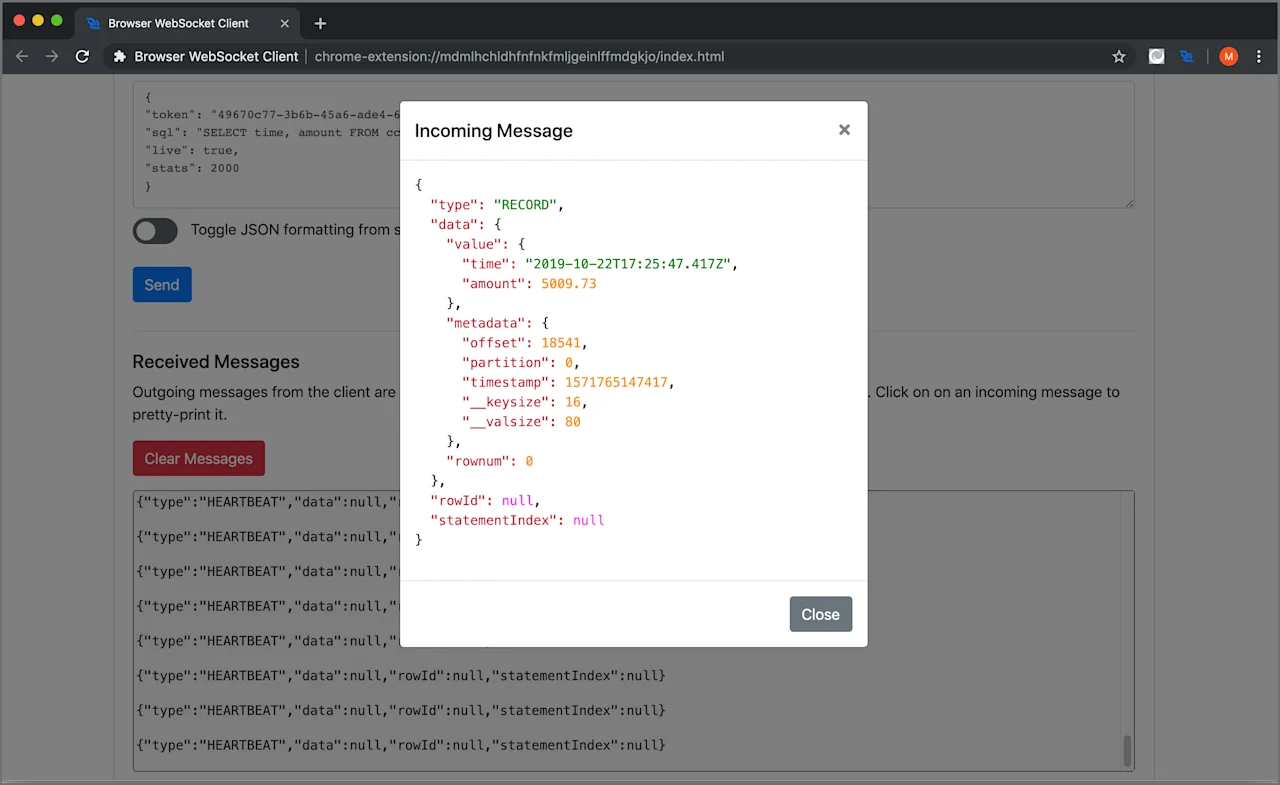
Task: Click the address bar URL
Action: coord(519,57)
